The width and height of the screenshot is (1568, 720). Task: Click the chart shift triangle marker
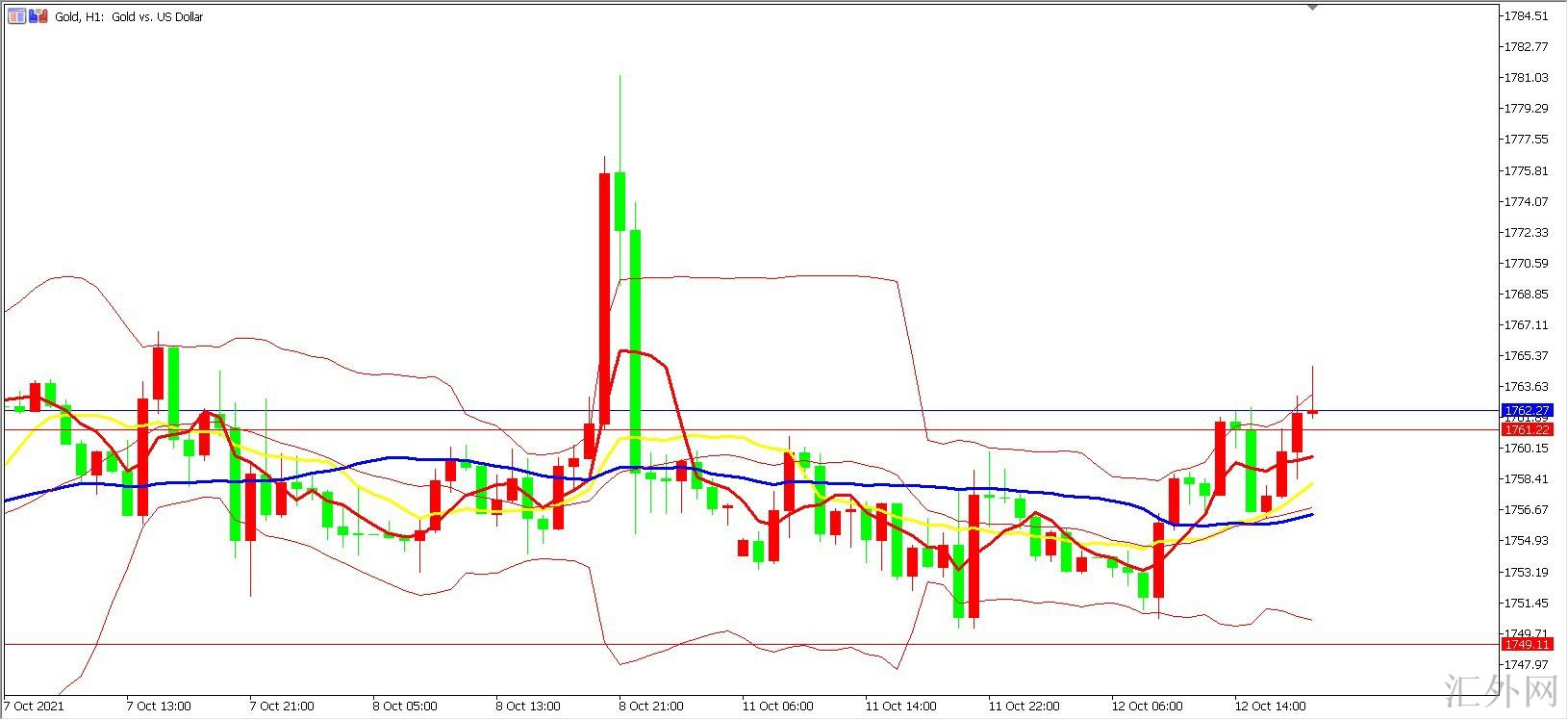(1313, 6)
